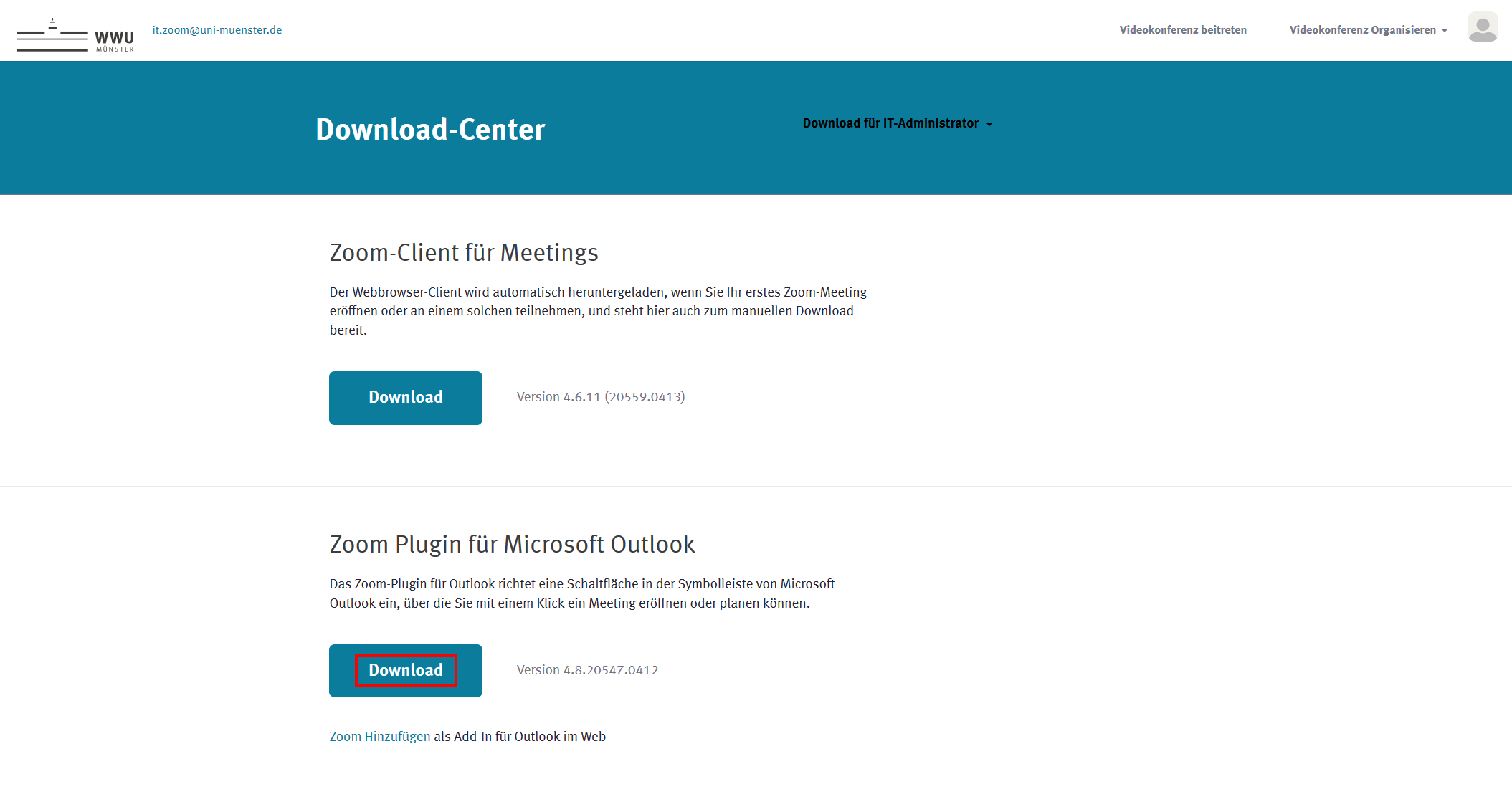The image size is (1512, 802).
Task: Open the it.zoom@uni-muenster.de email link
Action: 217,30
